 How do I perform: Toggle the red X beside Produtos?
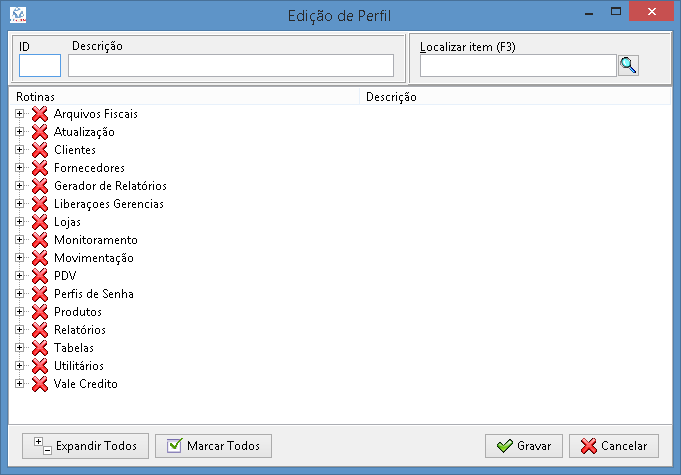(x=40, y=312)
